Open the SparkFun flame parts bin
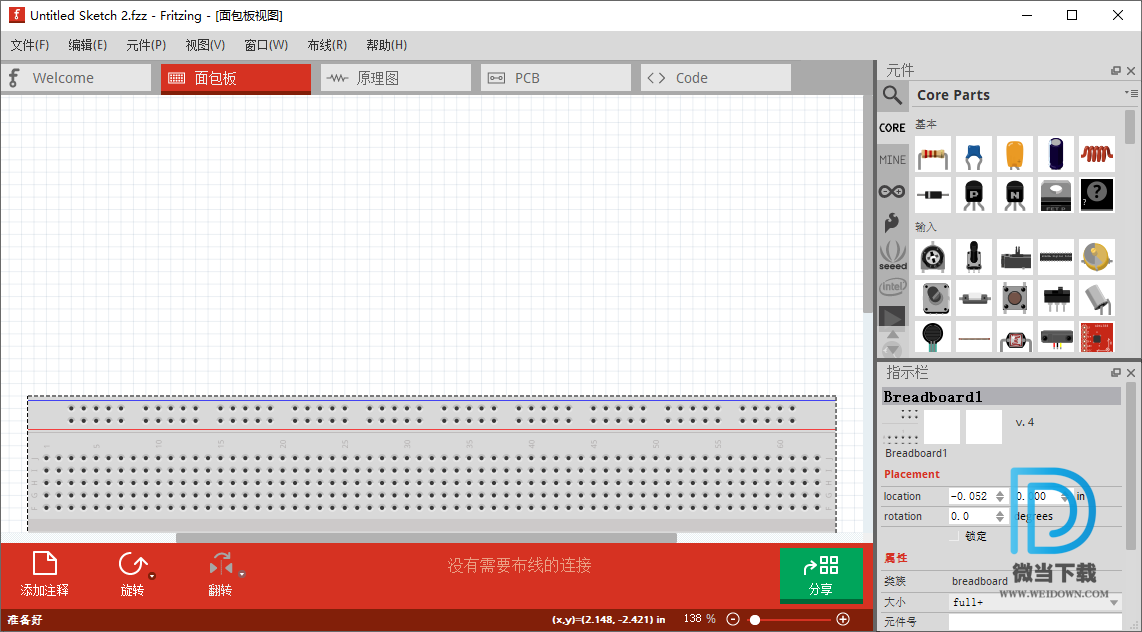The image size is (1142, 632). (x=892, y=222)
